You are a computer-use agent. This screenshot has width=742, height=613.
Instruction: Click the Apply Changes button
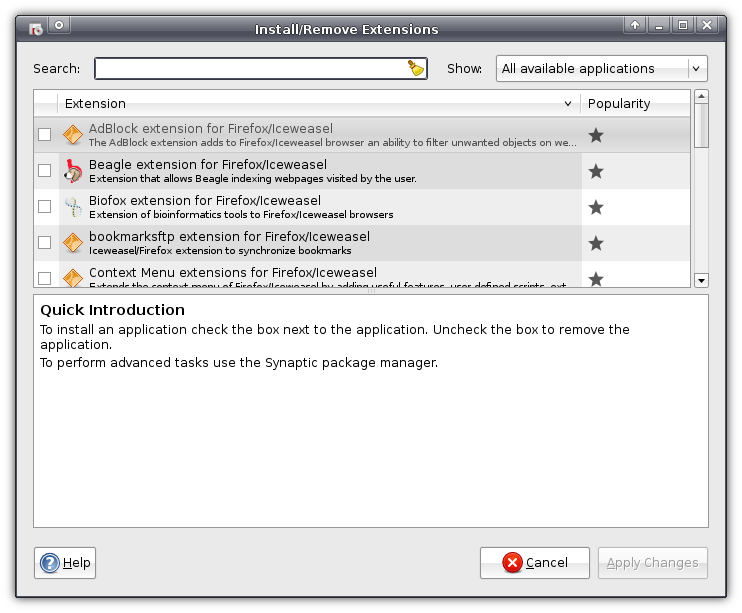pyautogui.click(x=652, y=563)
